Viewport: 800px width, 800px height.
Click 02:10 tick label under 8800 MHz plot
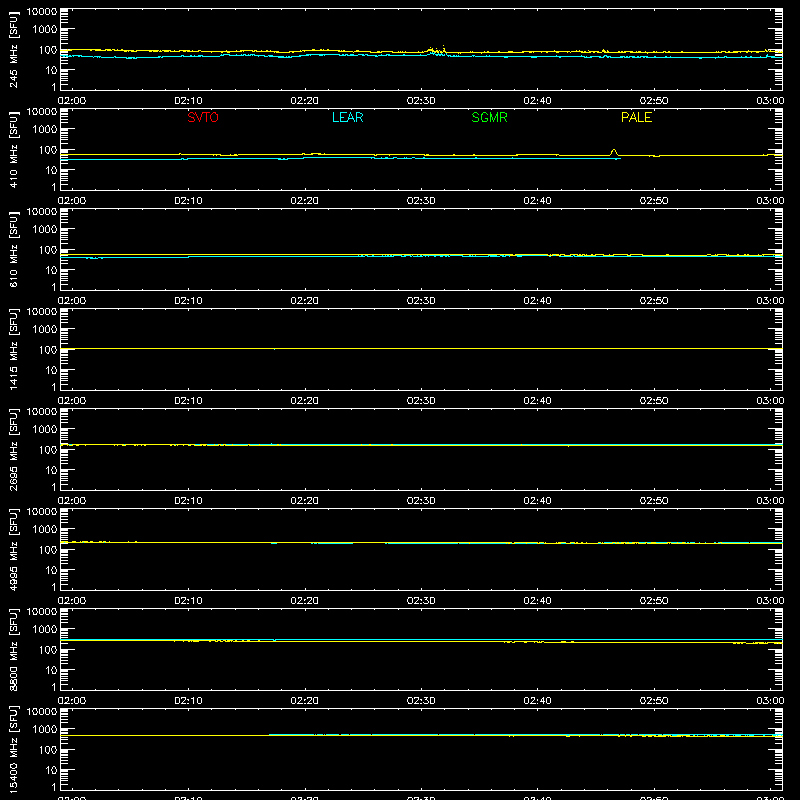[x=188, y=701]
